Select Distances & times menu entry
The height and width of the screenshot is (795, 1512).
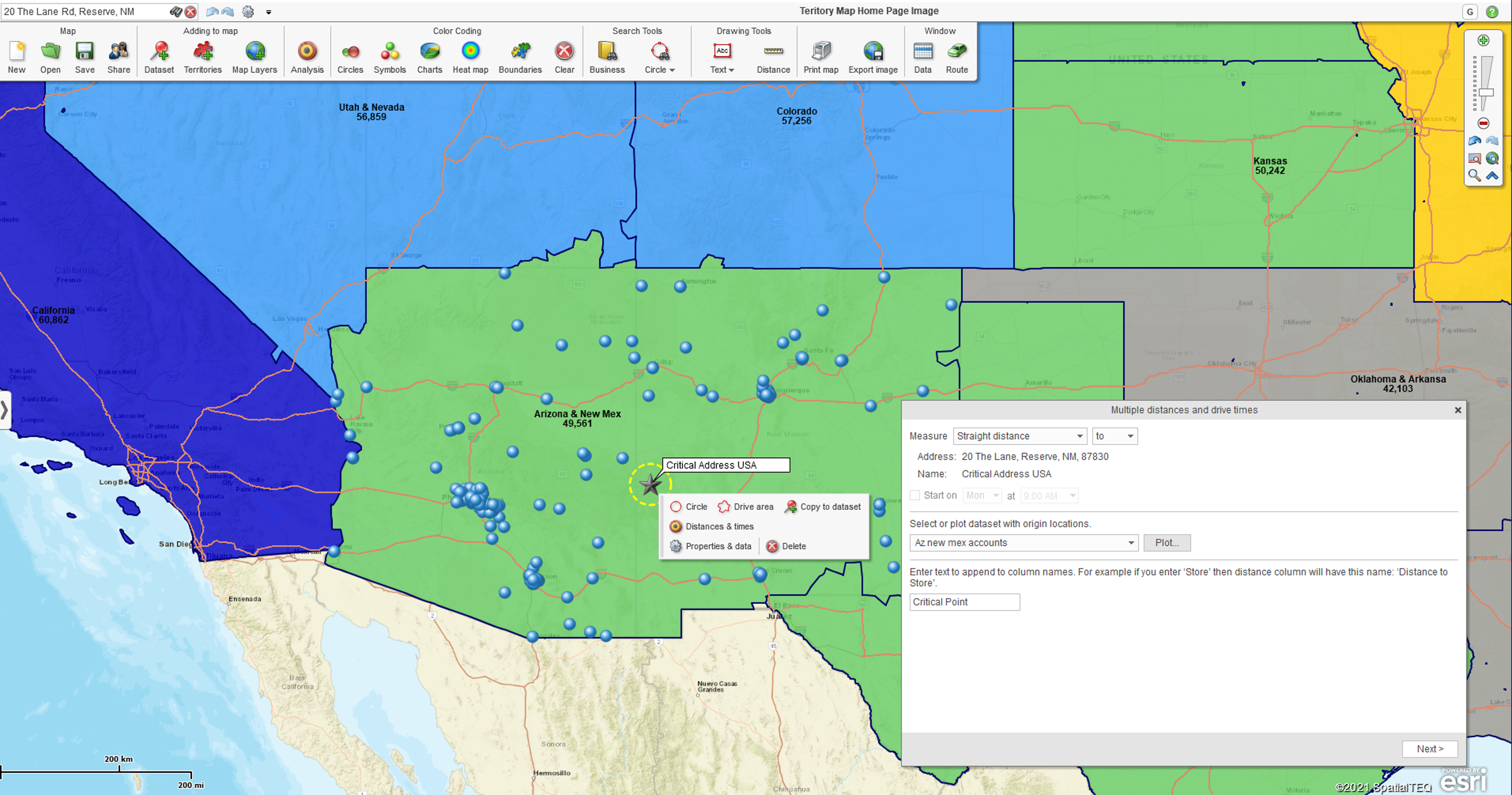point(711,526)
